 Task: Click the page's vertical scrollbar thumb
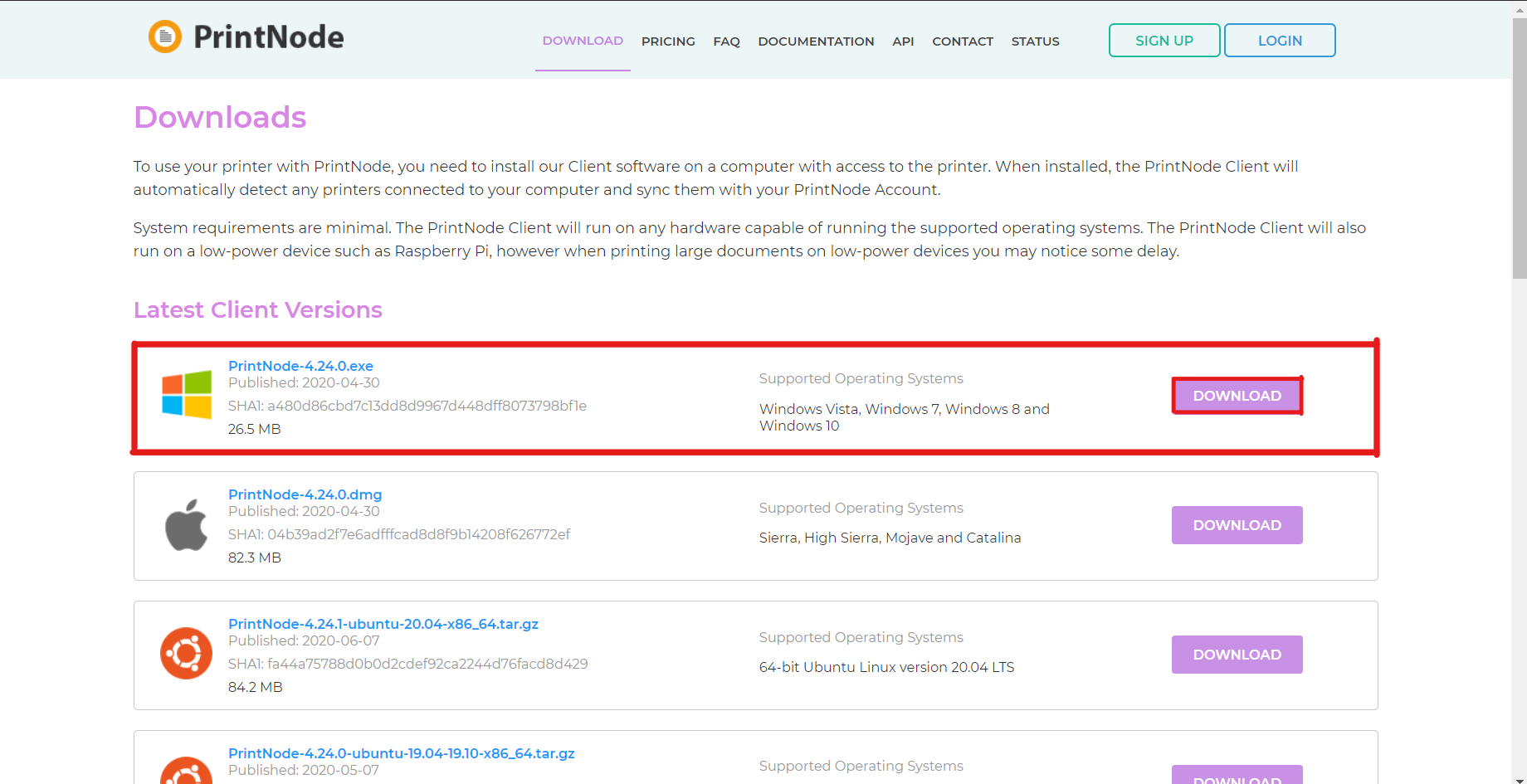click(x=1520, y=149)
